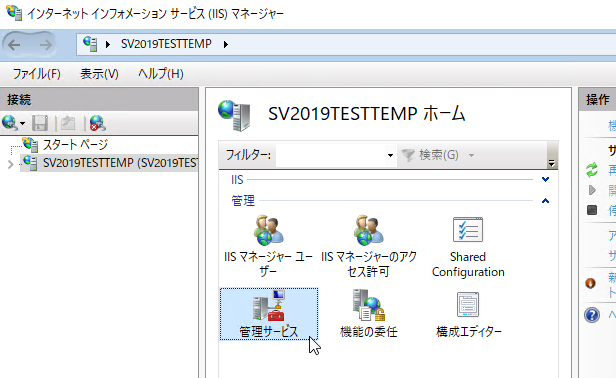Click the 接続 panel header
The height and width of the screenshot is (378, 616).
pyautogui.click(x=99, y=99)
